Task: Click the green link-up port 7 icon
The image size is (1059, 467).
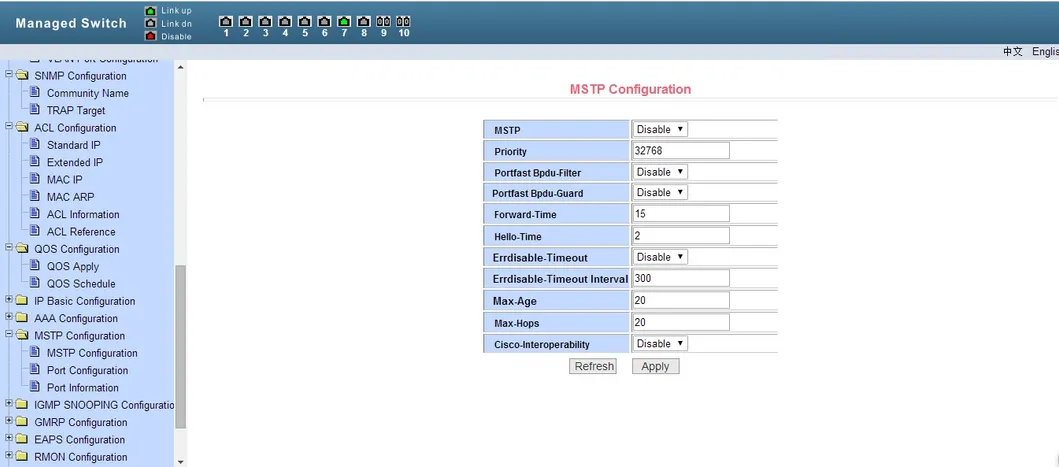Action: point(344,22)
